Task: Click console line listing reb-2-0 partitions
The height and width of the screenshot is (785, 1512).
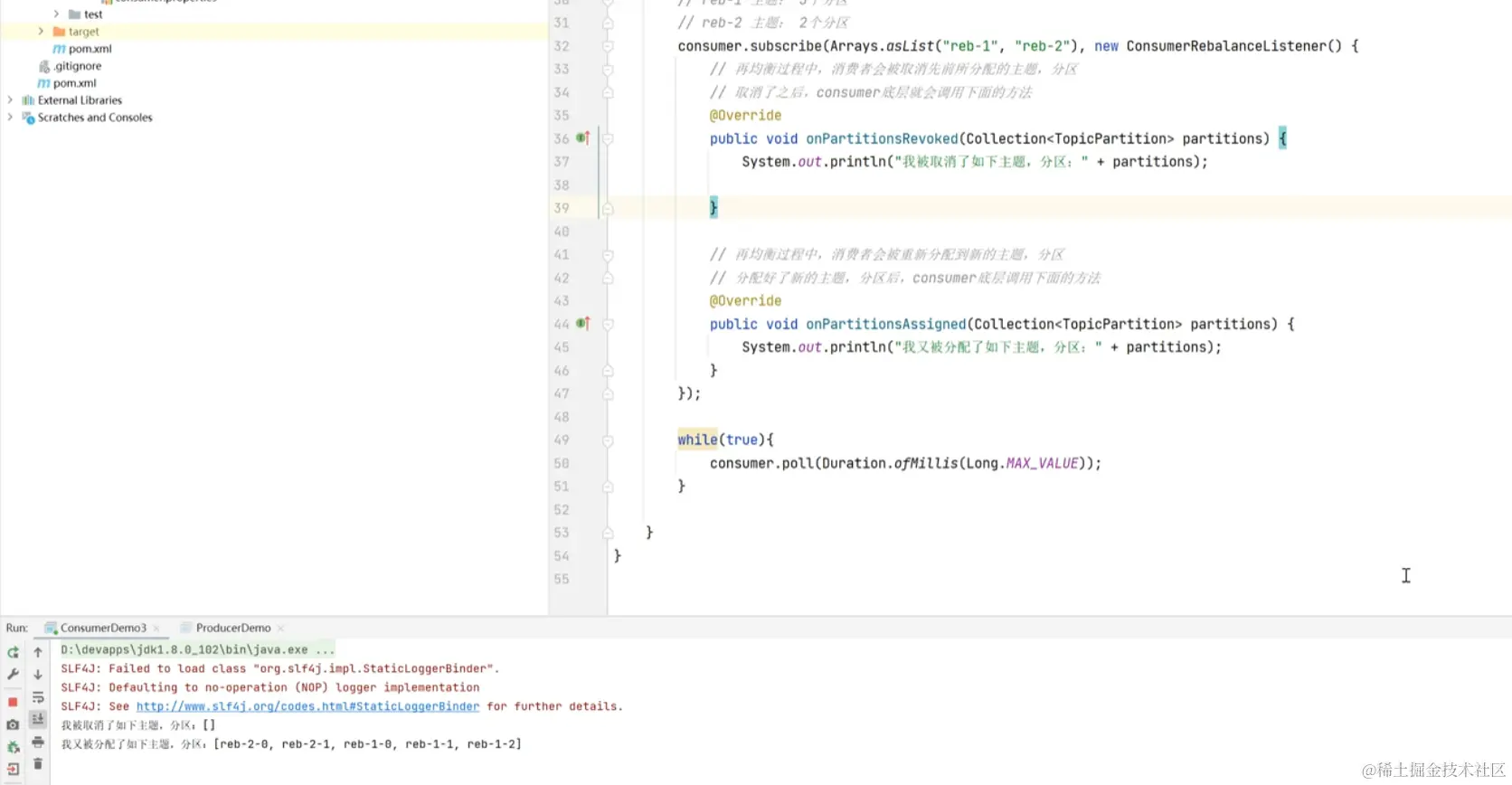Action: click(x=291, y=744)
